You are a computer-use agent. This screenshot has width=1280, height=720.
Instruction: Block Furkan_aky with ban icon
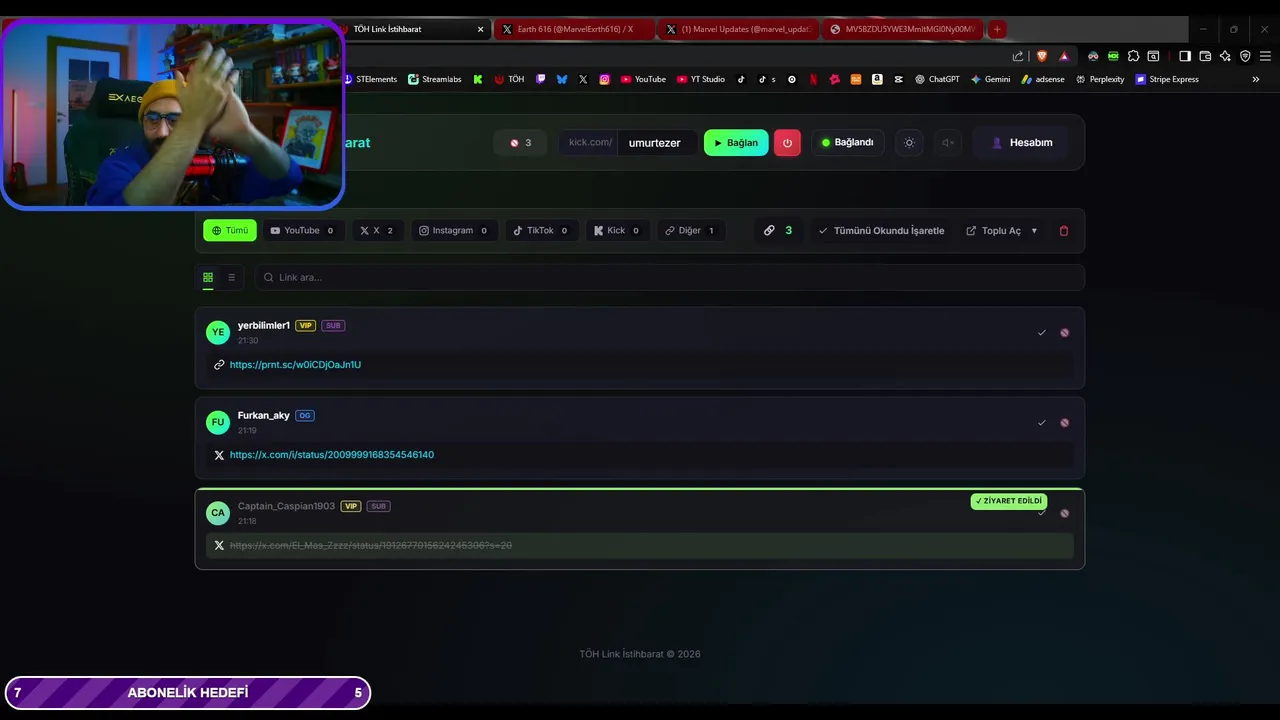click(x=1065, y=423)
